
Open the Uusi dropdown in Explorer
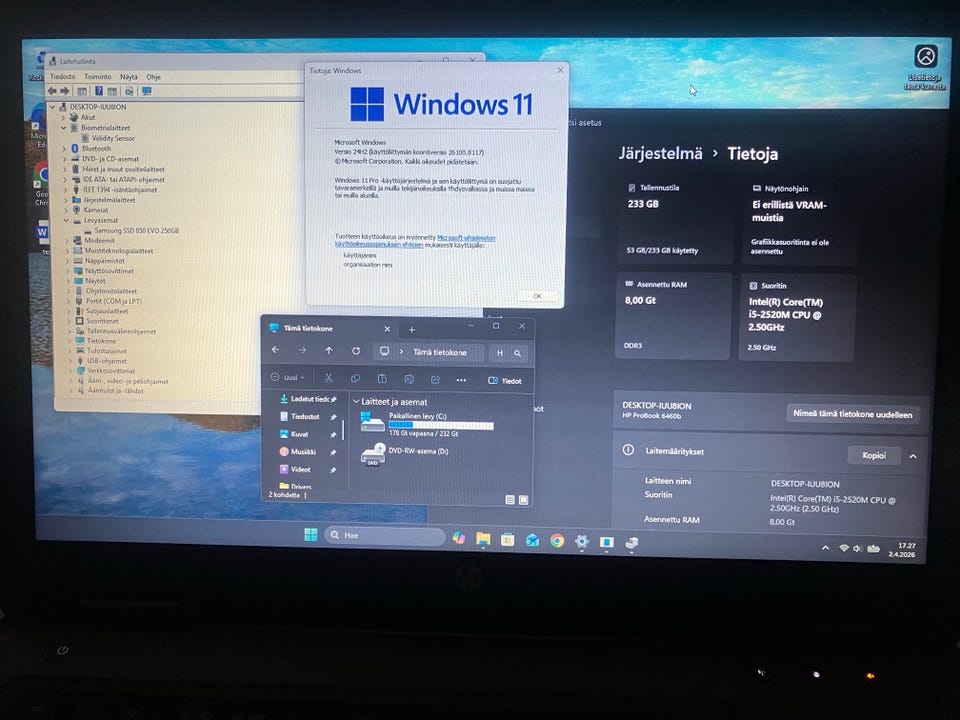point(287,377)
